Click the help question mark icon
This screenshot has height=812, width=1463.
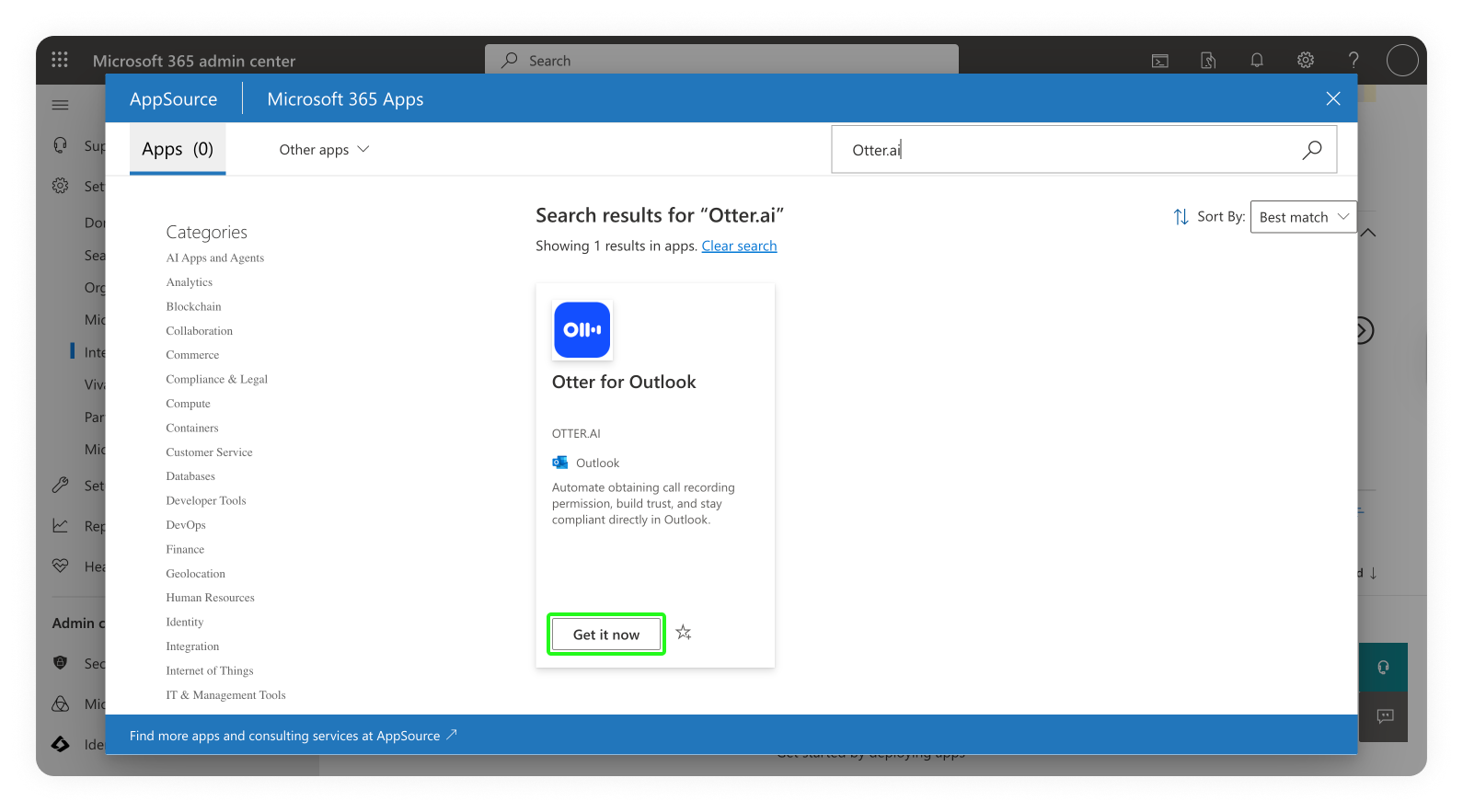click(1353, 61)
